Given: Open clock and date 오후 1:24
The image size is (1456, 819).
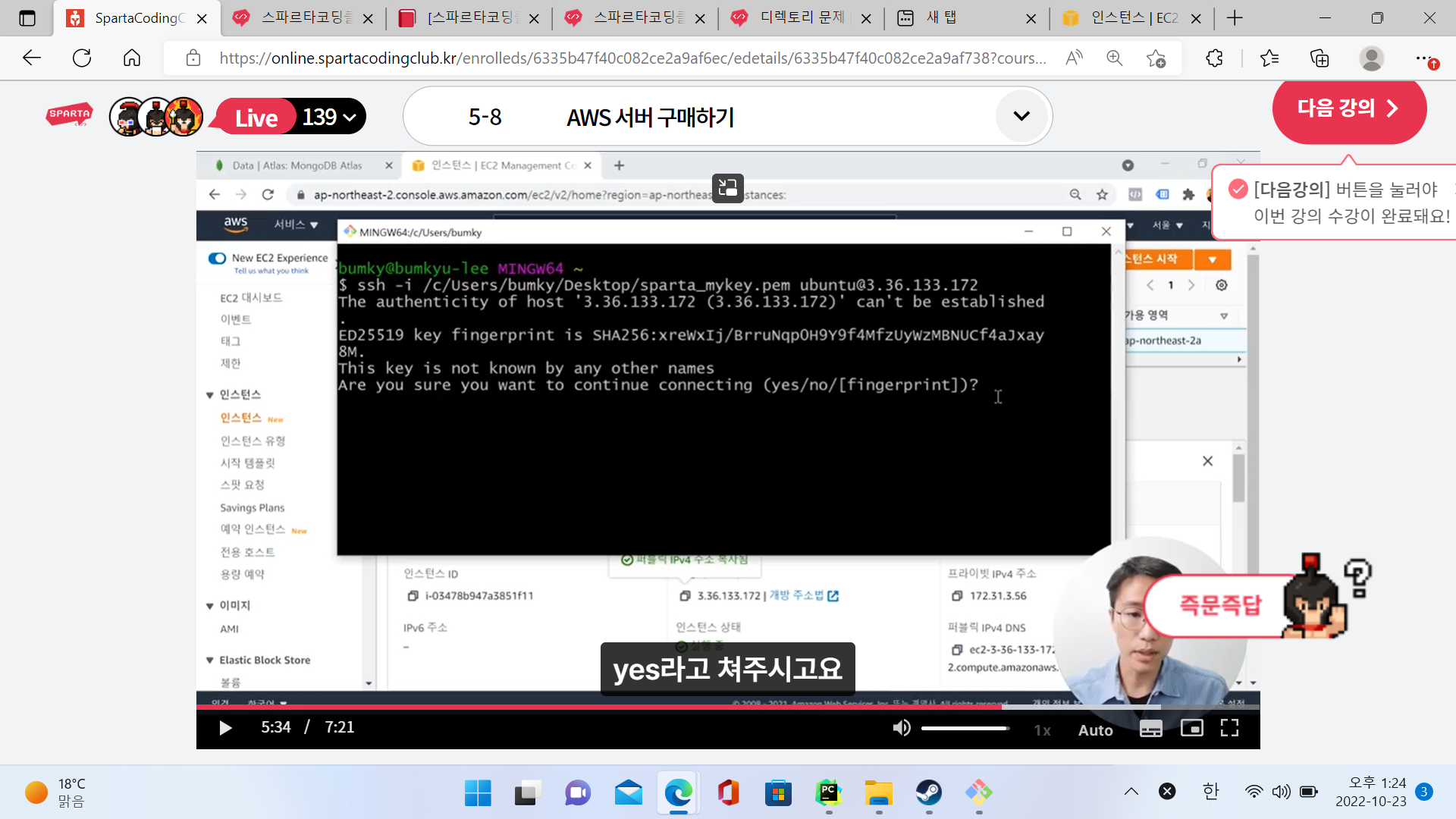Looking at the screenshot, I should pos(1370,792).
